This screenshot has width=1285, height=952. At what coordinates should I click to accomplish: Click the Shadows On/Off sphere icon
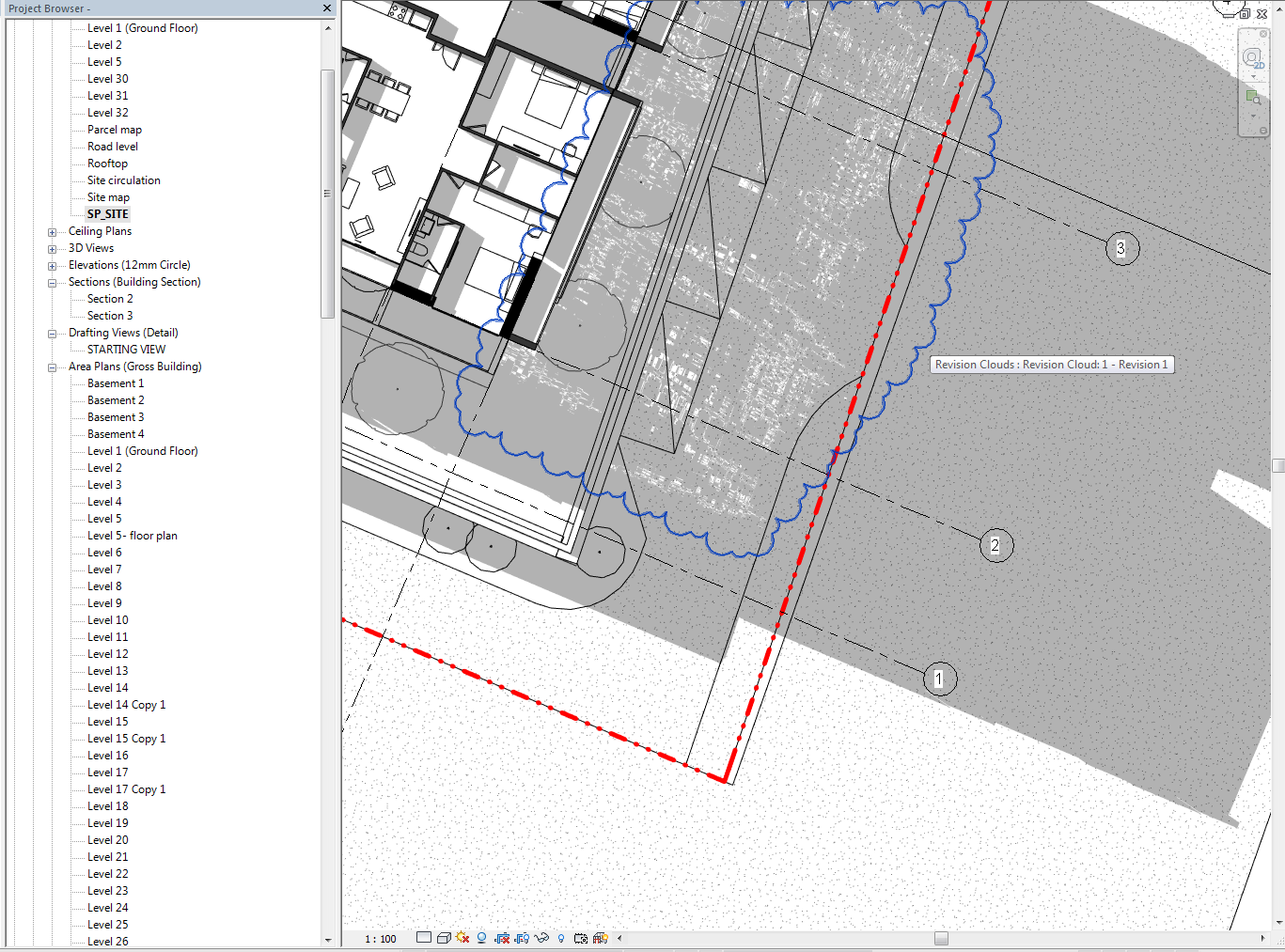pos(481,937)
